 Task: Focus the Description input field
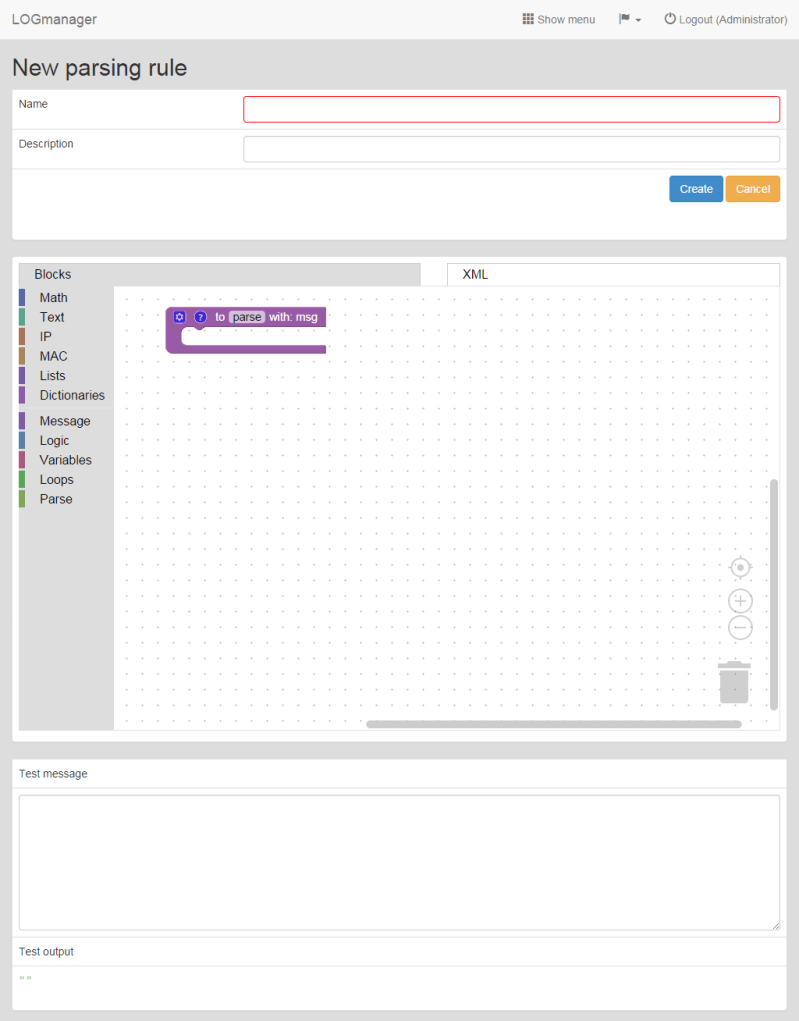(511, 149)
